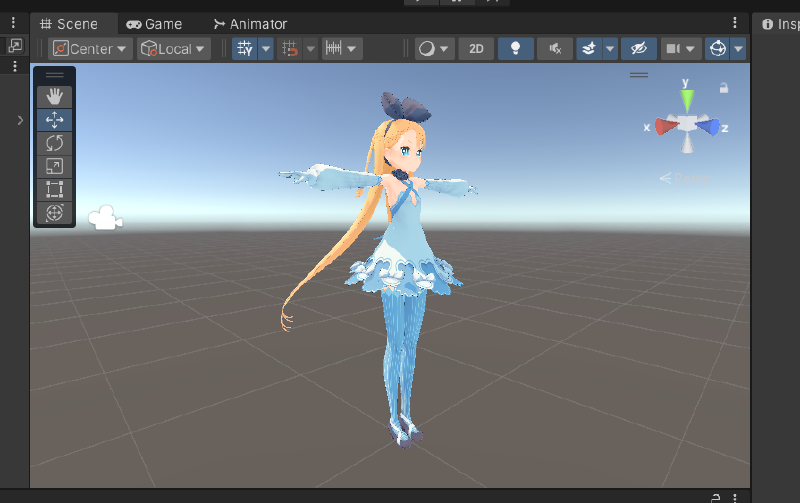The height and width of the screenshot is (503, 800).
Task: Select the Hand (view) tool
Action: [x=54, y=96]
